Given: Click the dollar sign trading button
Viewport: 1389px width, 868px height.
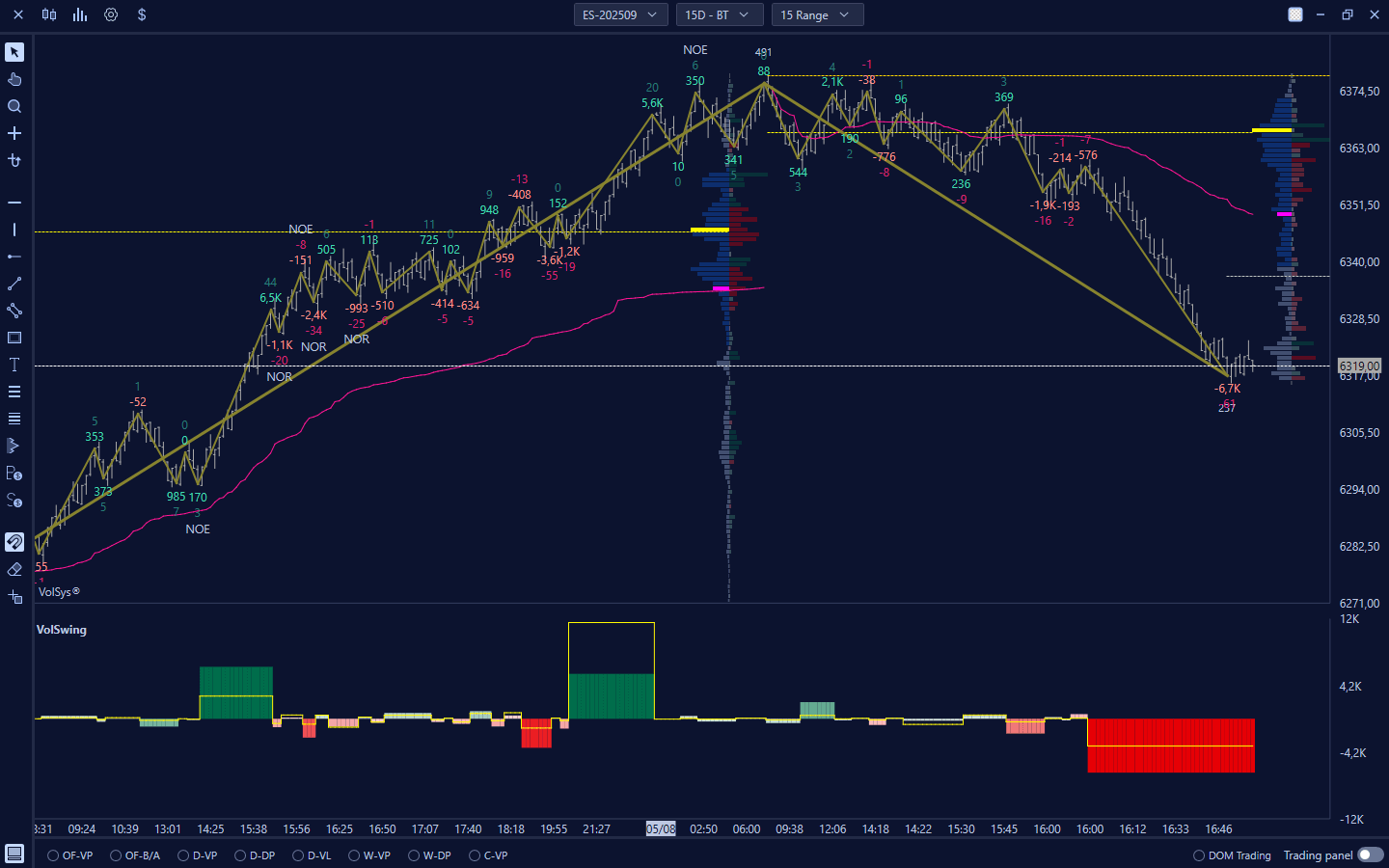Looking at the screenshot, I should (x=142, y=14).
